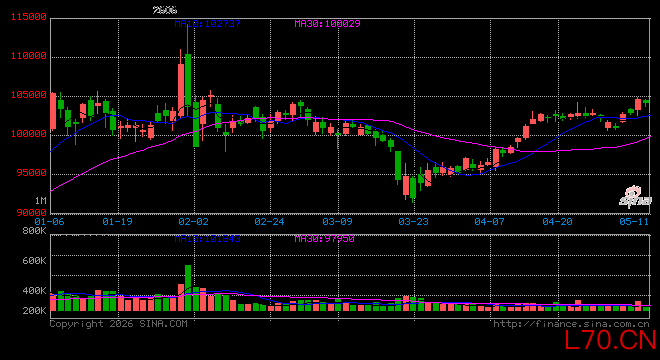This screenshot has width=660, height=360.
Task: Click the 03-23 date label
Action: pos(413,222)
